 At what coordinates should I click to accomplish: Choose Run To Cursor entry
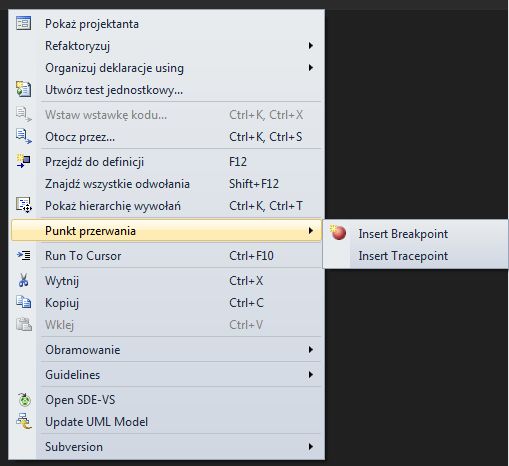(166, 256)
